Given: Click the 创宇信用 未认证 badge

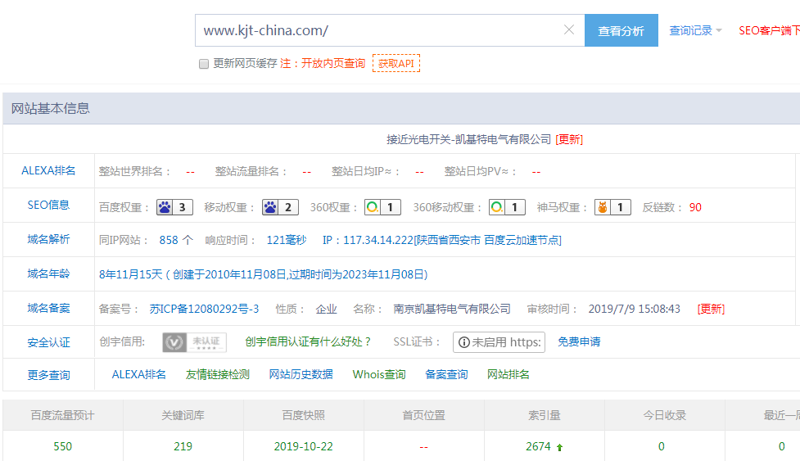Looking at the screenshot, I should point(194,342).
